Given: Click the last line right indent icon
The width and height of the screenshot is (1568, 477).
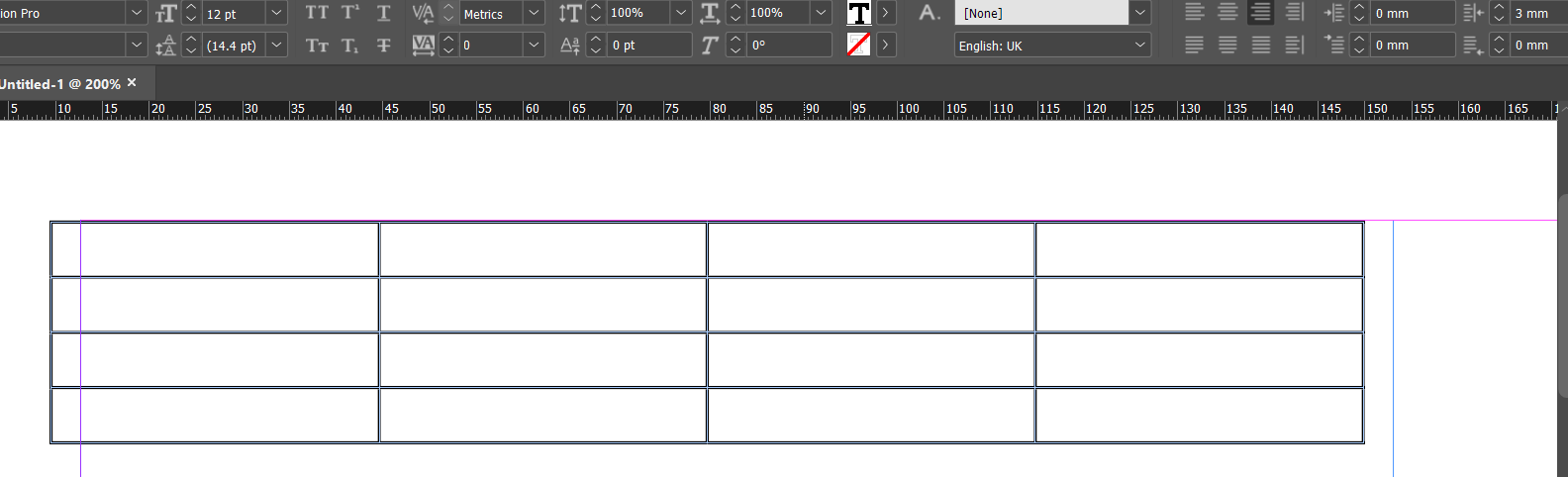Looking at the screenshot, I should pyautogui.click(x=1473, y=46).
